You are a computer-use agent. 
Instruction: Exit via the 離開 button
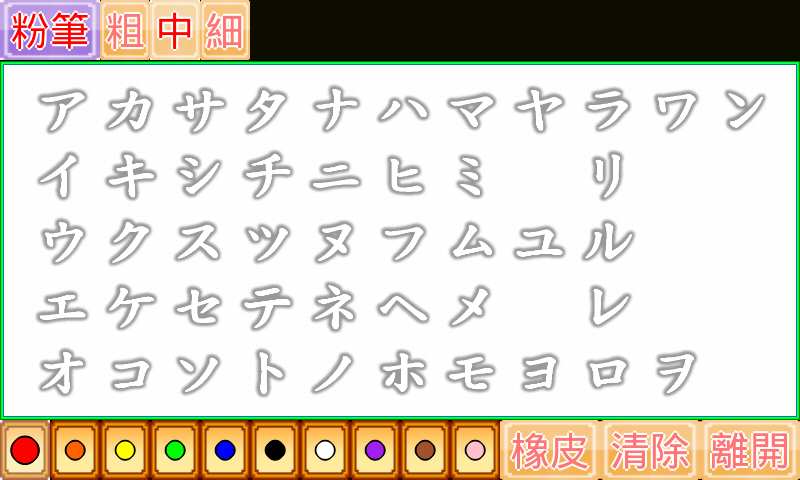750,450
